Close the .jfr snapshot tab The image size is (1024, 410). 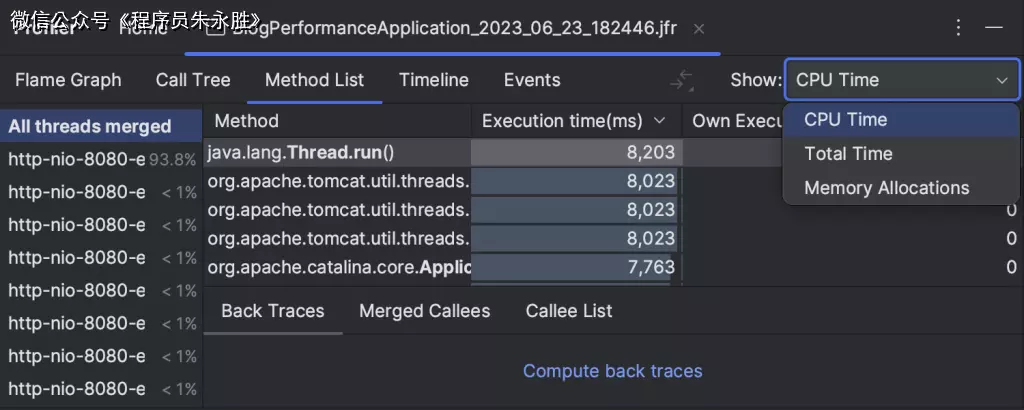699,28
